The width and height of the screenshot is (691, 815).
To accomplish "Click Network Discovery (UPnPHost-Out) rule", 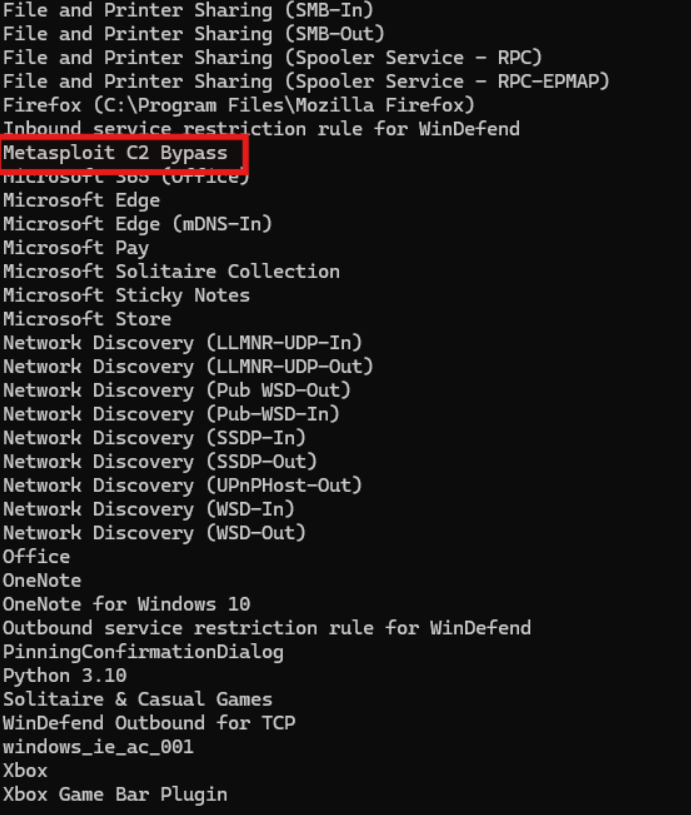I will pyautogui.click(x=182, y=485).
